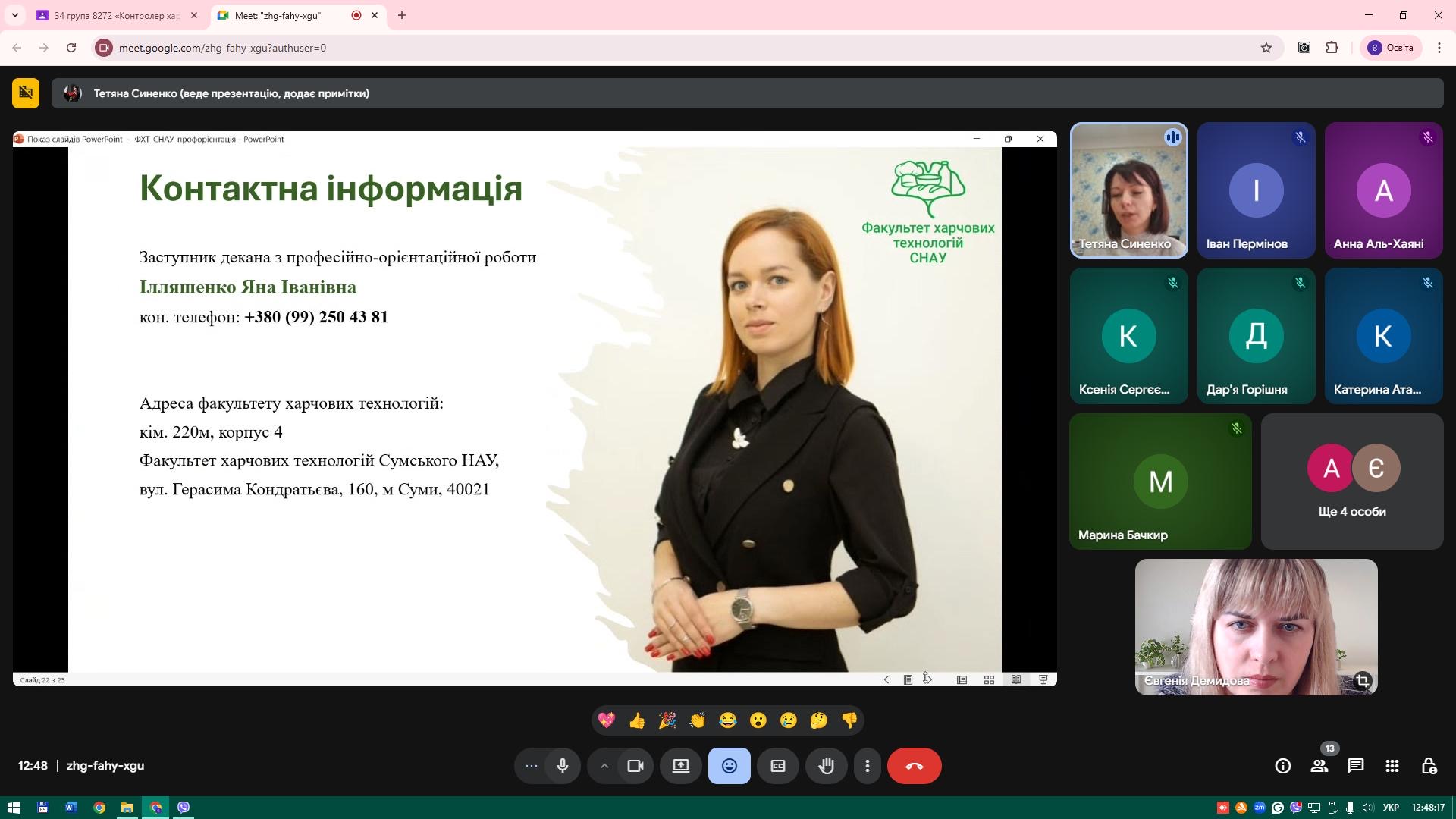Viewport: 1456px width, 819px height.
Task: Open the 'Ще 4 особи' participants tile
Action: [x=1351, y=482]
